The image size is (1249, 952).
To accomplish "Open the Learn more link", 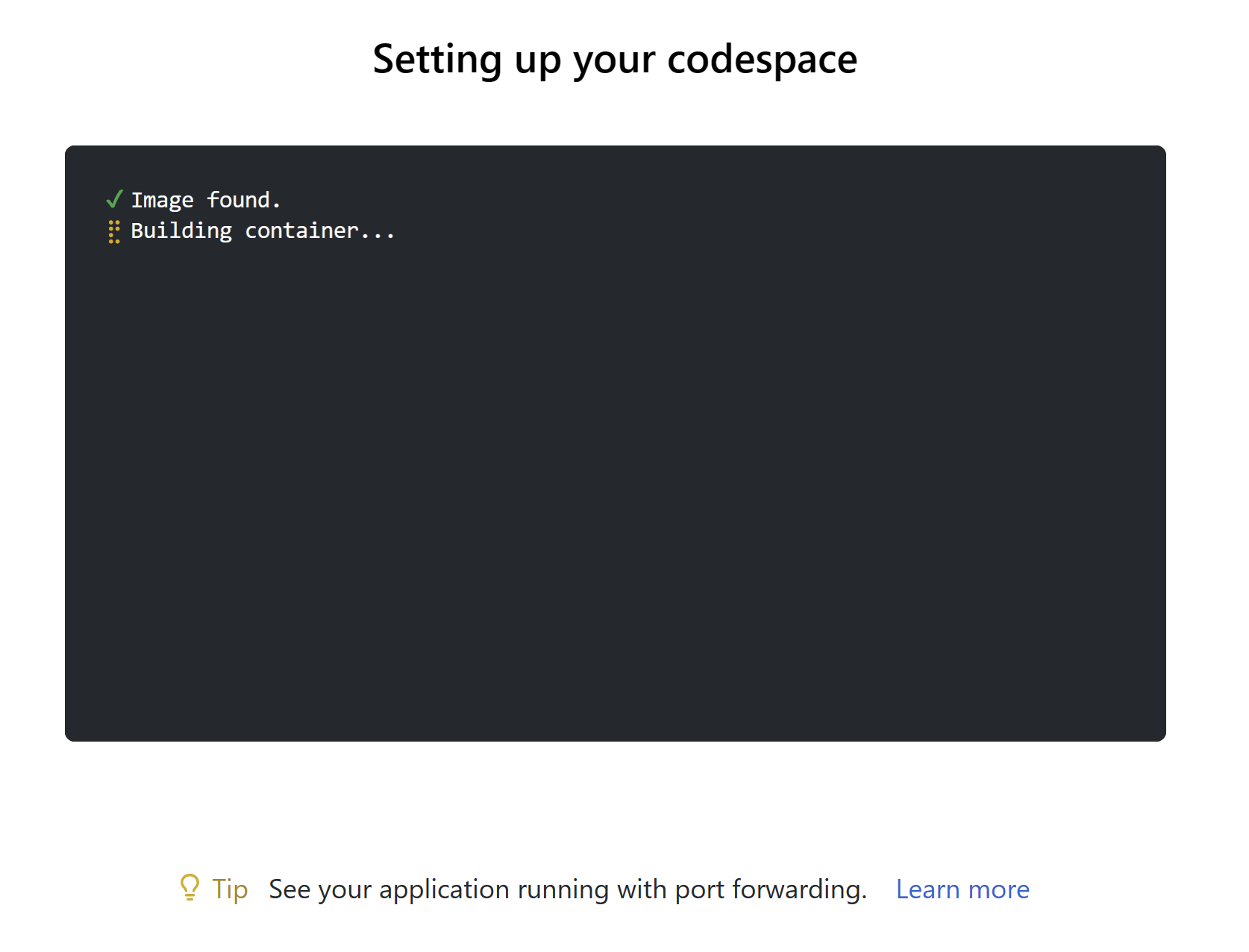I will (x=962, y=889).
